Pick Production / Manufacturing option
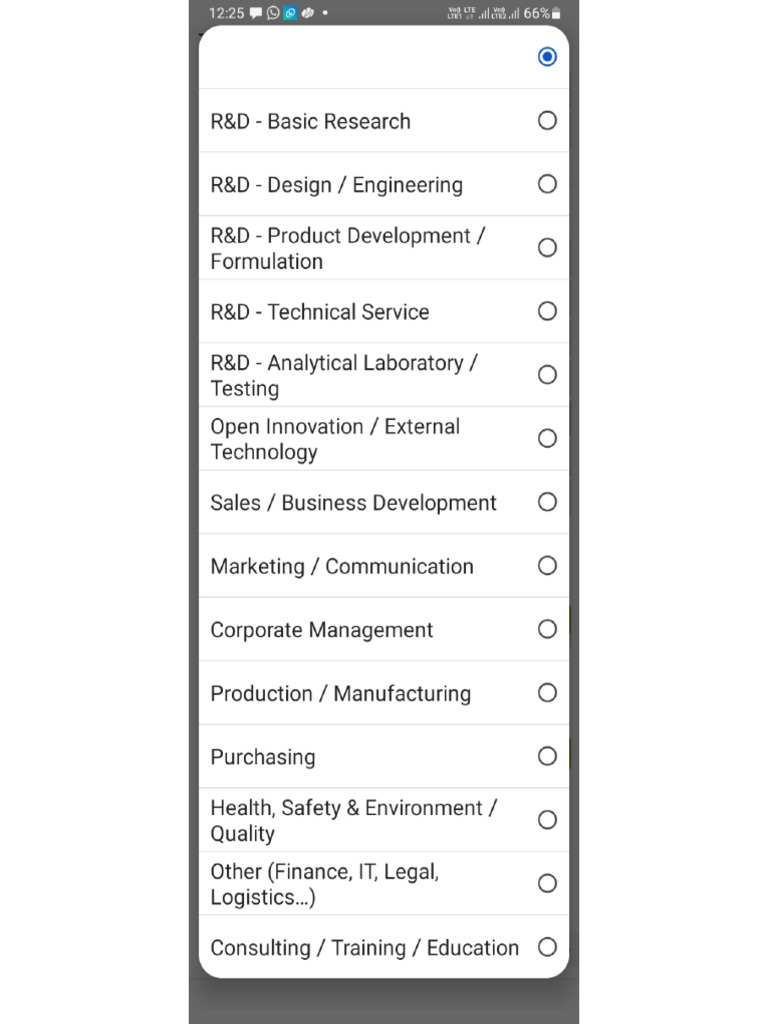 [547, 693]
